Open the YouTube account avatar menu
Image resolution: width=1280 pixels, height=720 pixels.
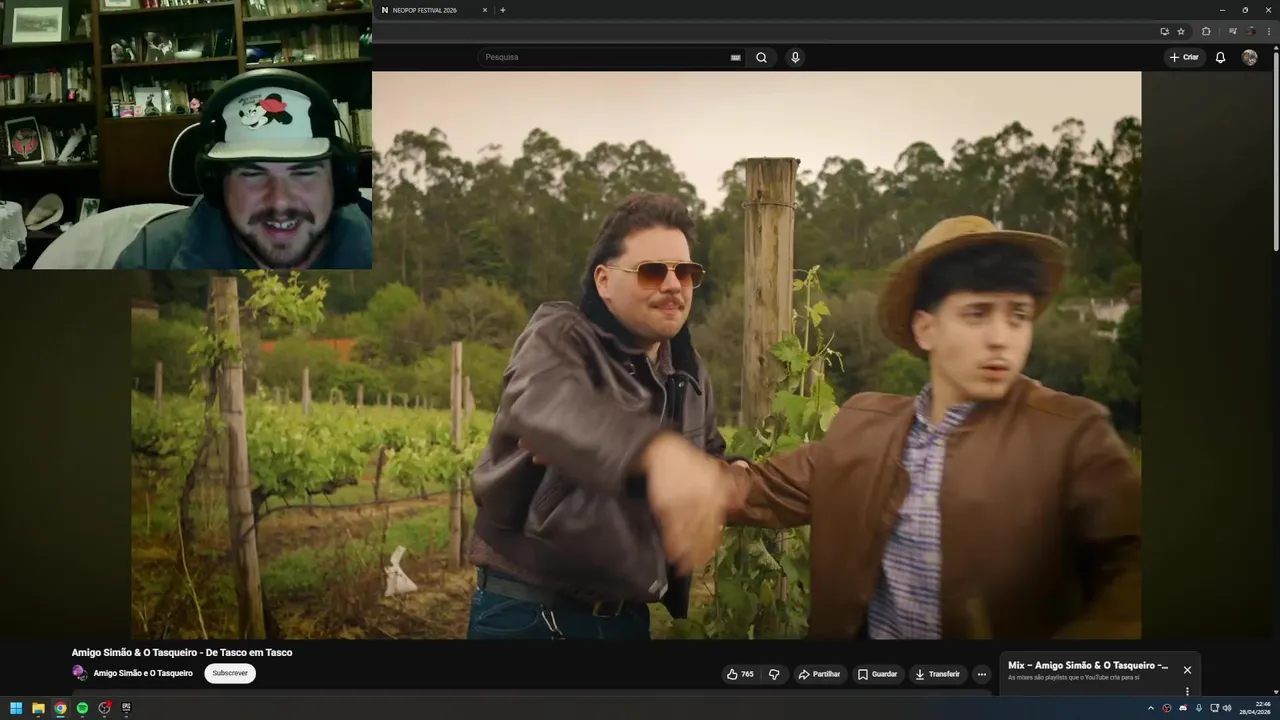point(1249,57)
